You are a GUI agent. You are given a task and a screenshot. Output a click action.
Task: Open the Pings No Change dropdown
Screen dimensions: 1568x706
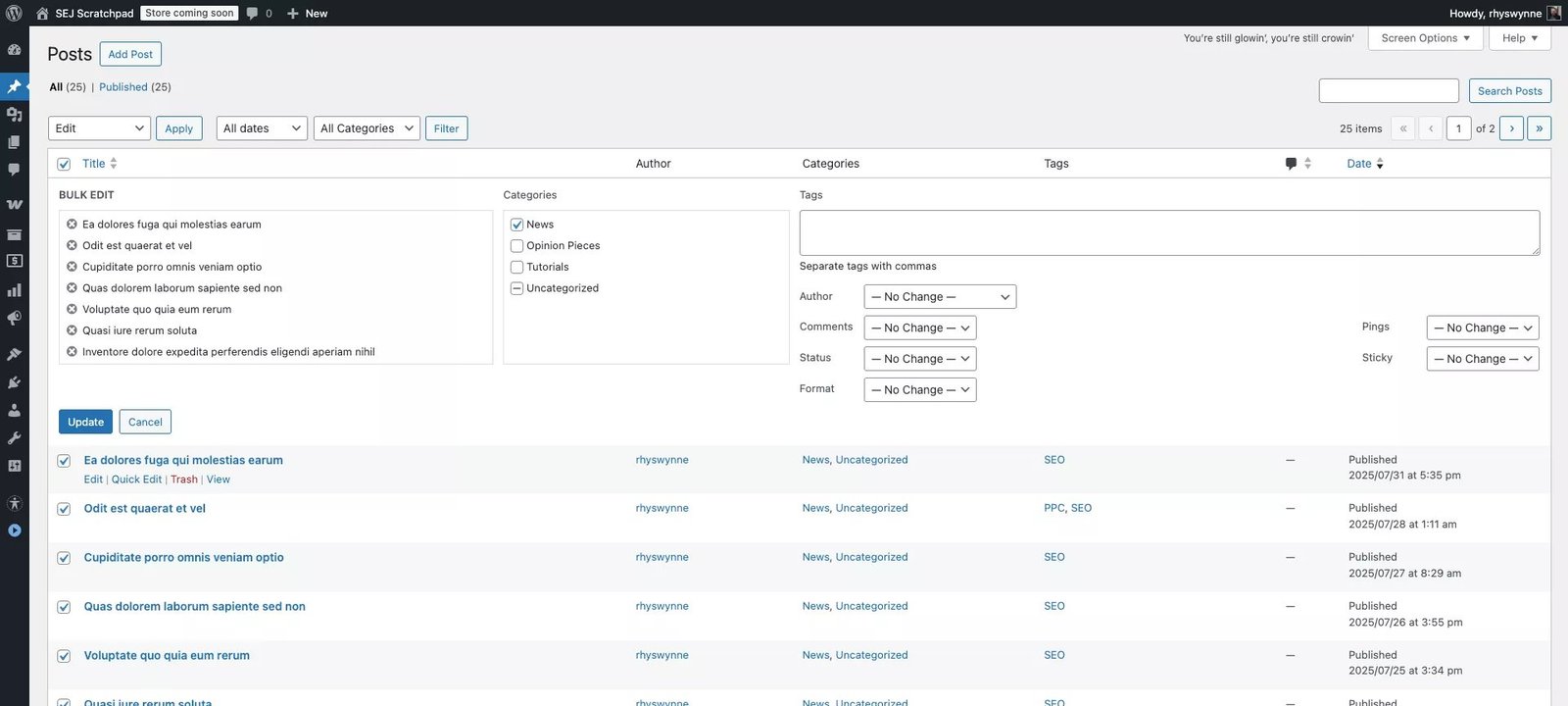(x=1483, y=328)
